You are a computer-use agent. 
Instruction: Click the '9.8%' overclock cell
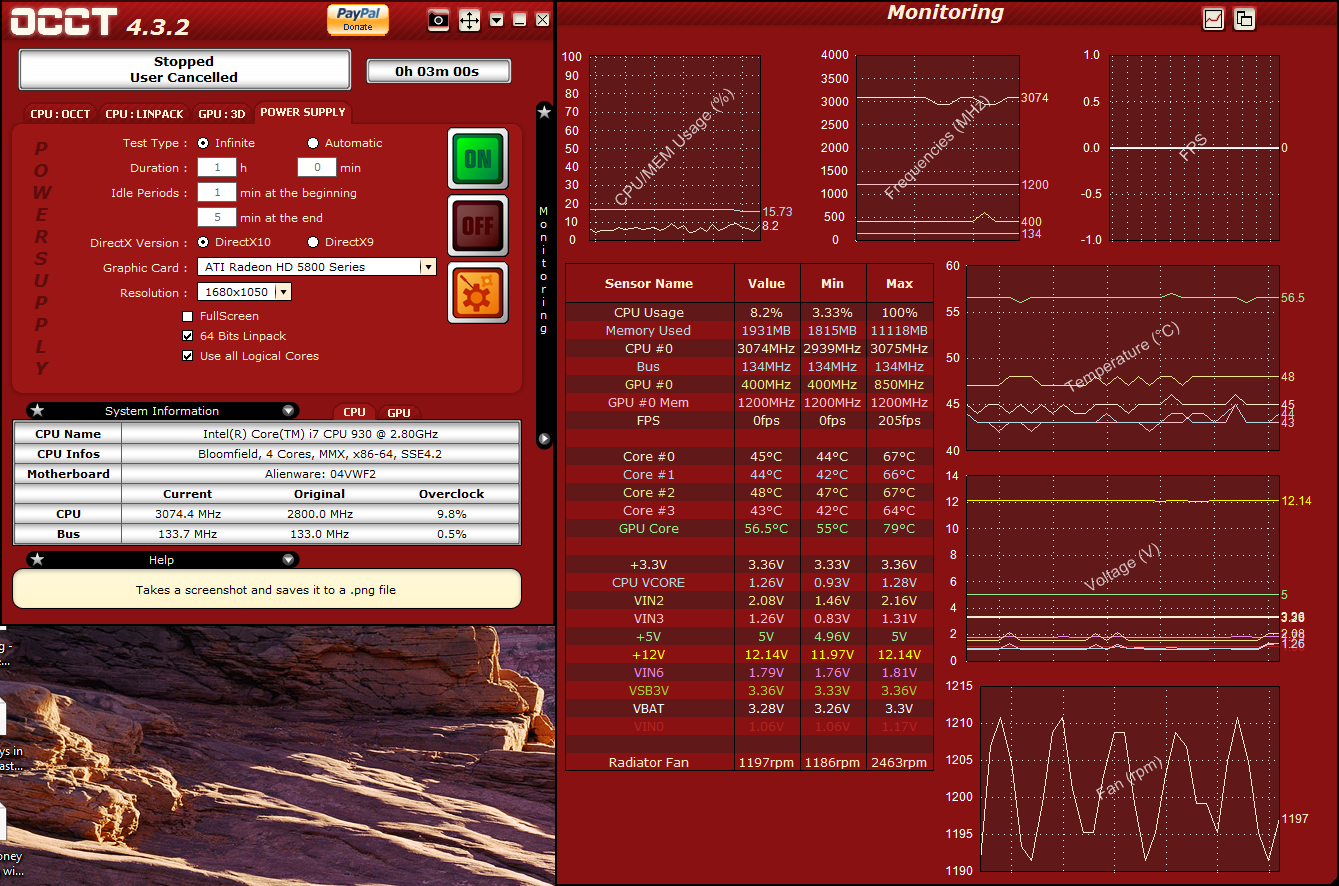(x=452, y=514)
